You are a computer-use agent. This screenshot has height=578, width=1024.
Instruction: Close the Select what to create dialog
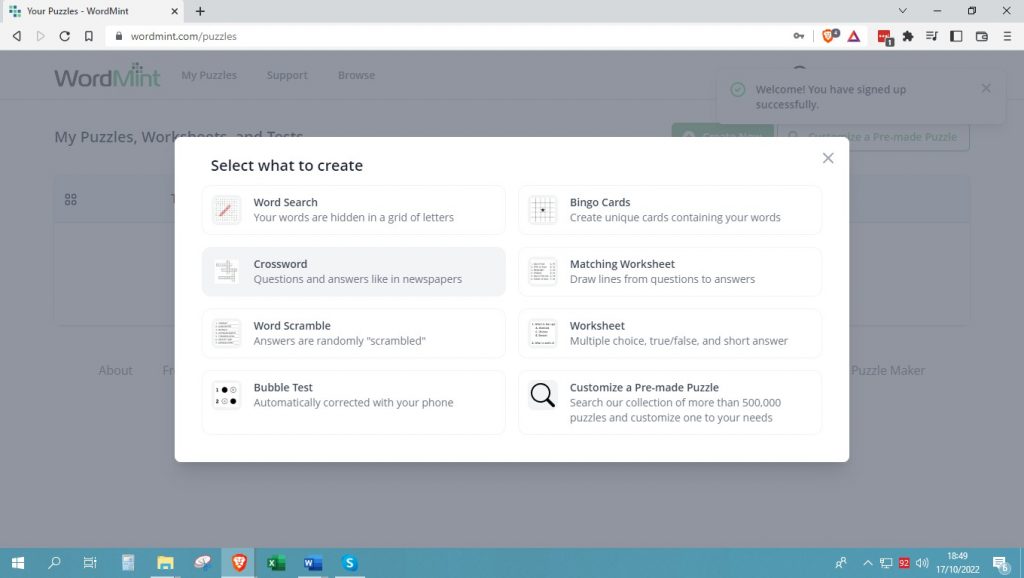pyautogui.click(x=828, y=158)
